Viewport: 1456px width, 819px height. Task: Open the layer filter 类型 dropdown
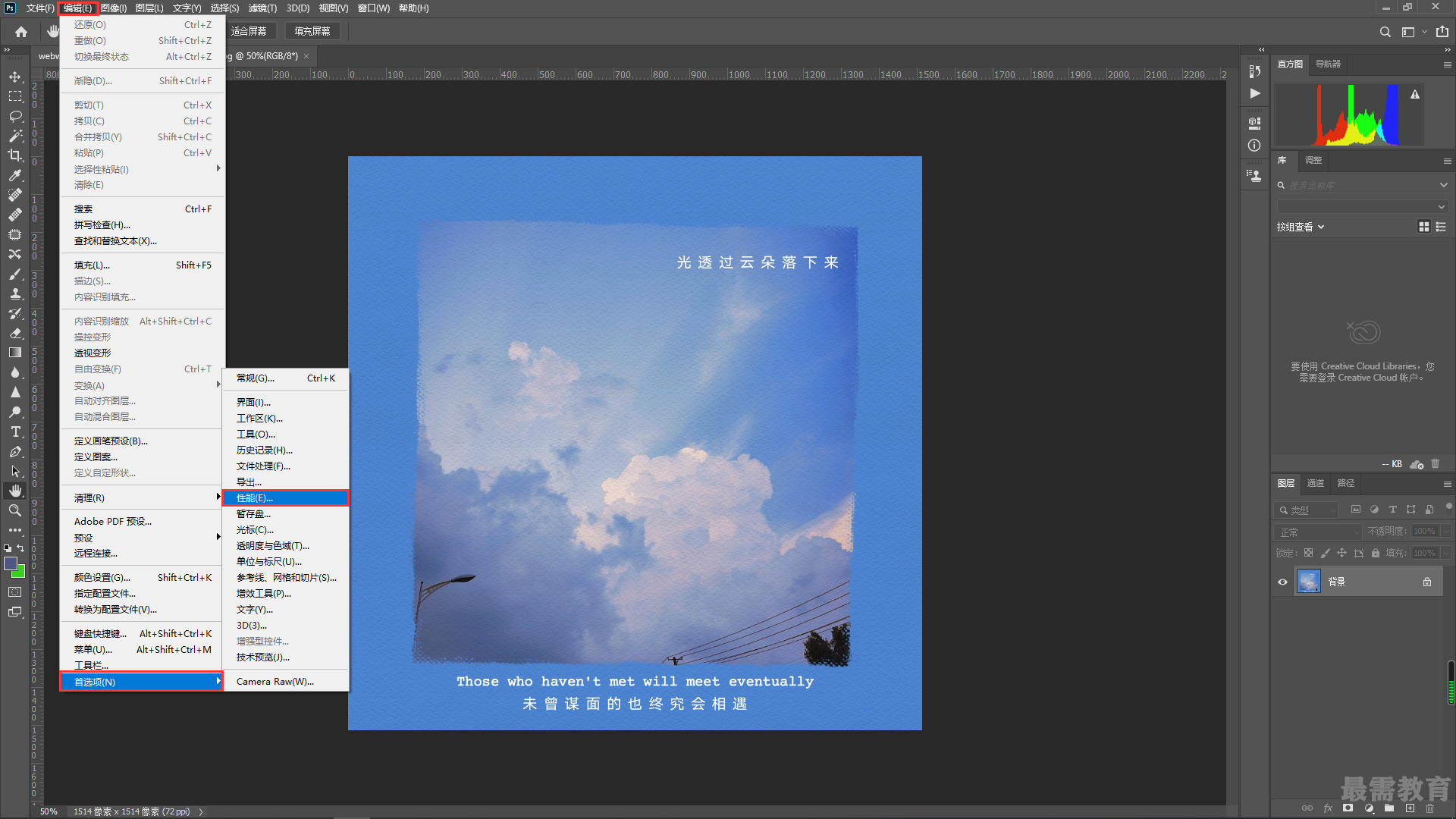click(x=1307, y=510)
